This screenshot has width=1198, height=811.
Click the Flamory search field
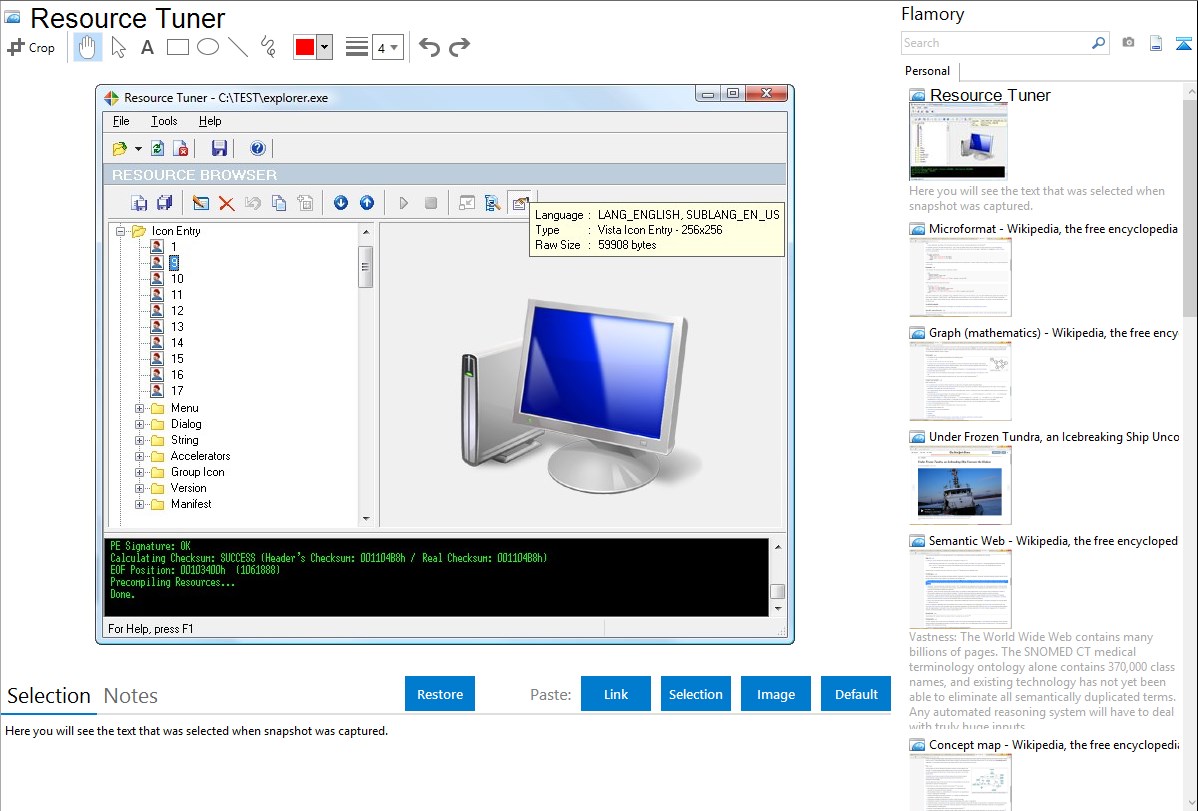[996, 43]
